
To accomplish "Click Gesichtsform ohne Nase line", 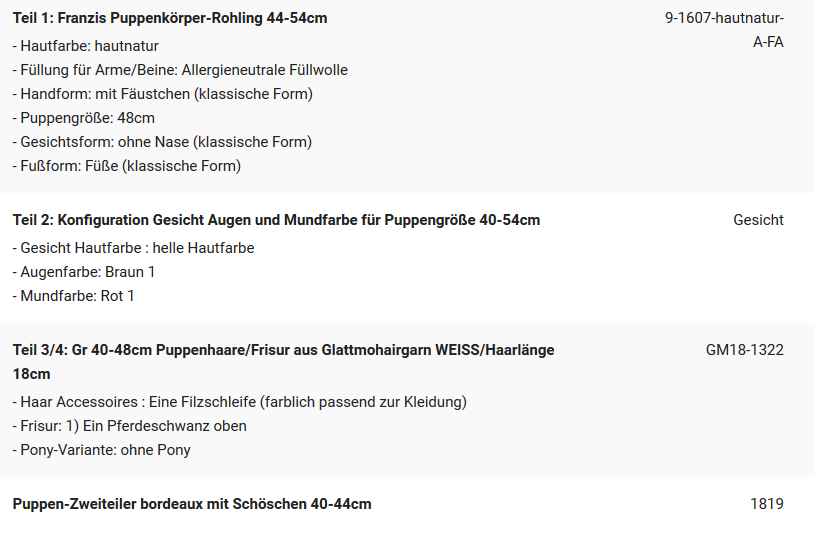I will click(x=162, y=142).
